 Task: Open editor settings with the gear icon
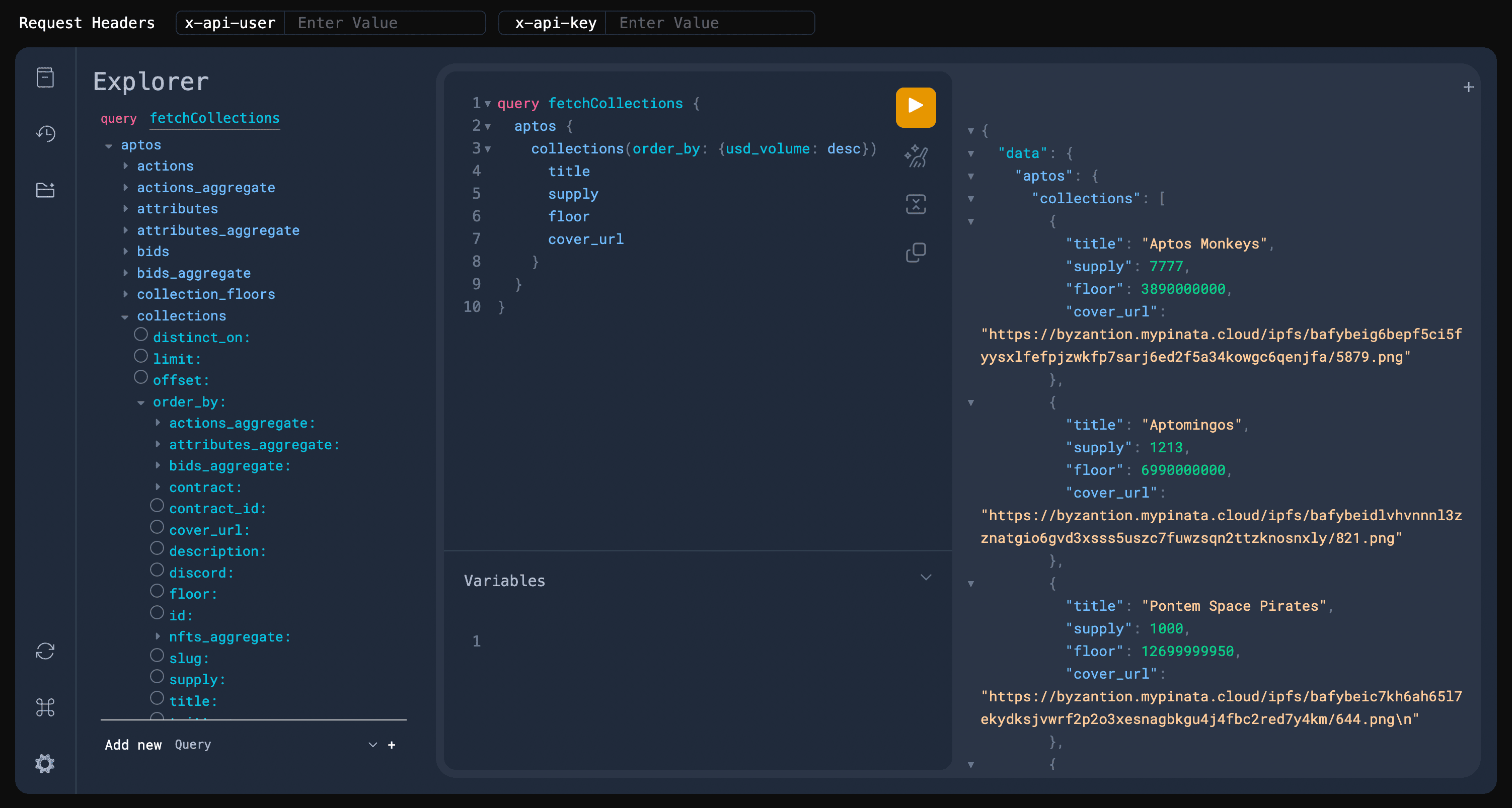[x=45, y=763]
